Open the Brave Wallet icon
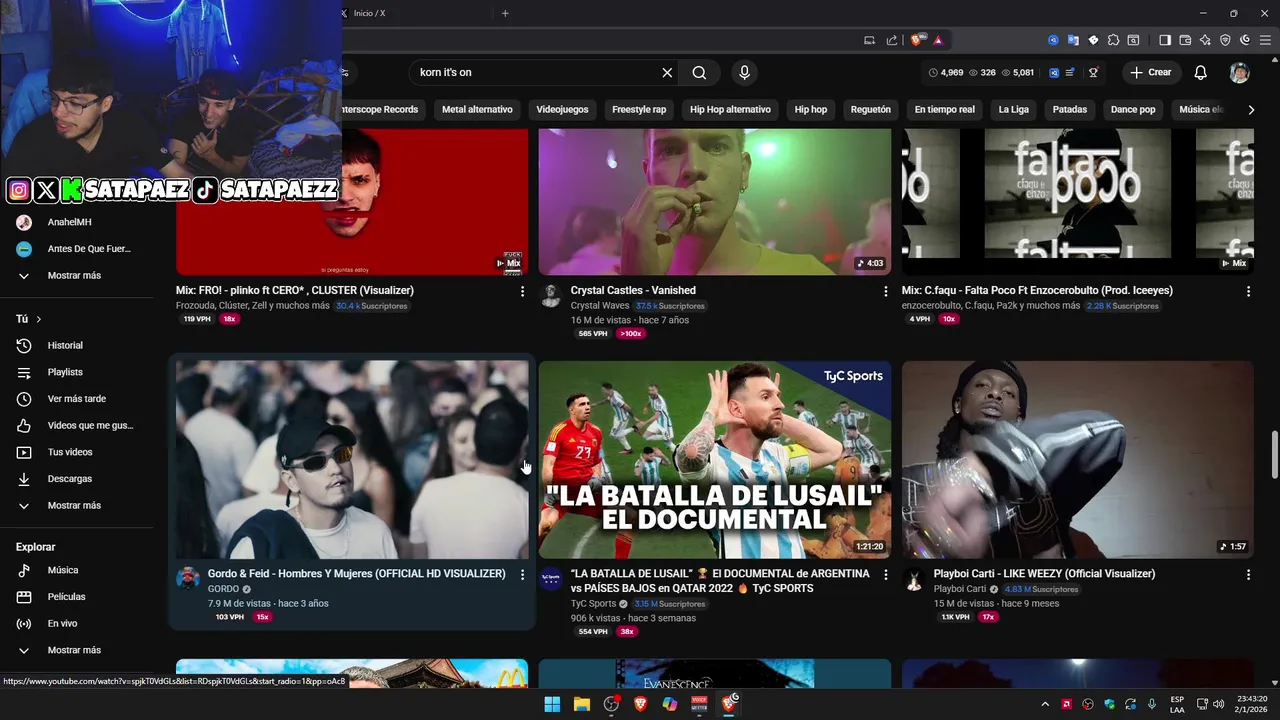The image size is (1280, 720). (x=1185, y=40)
